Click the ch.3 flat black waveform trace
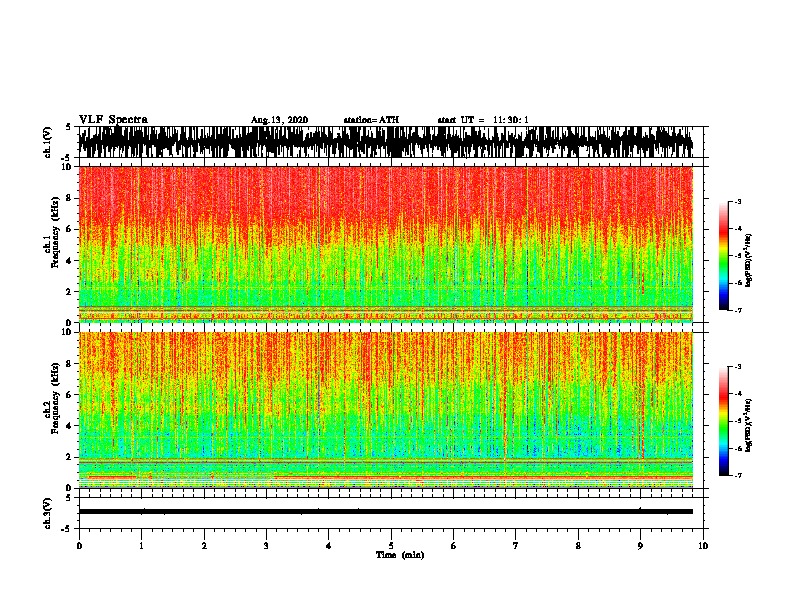 tap(386, 512)
